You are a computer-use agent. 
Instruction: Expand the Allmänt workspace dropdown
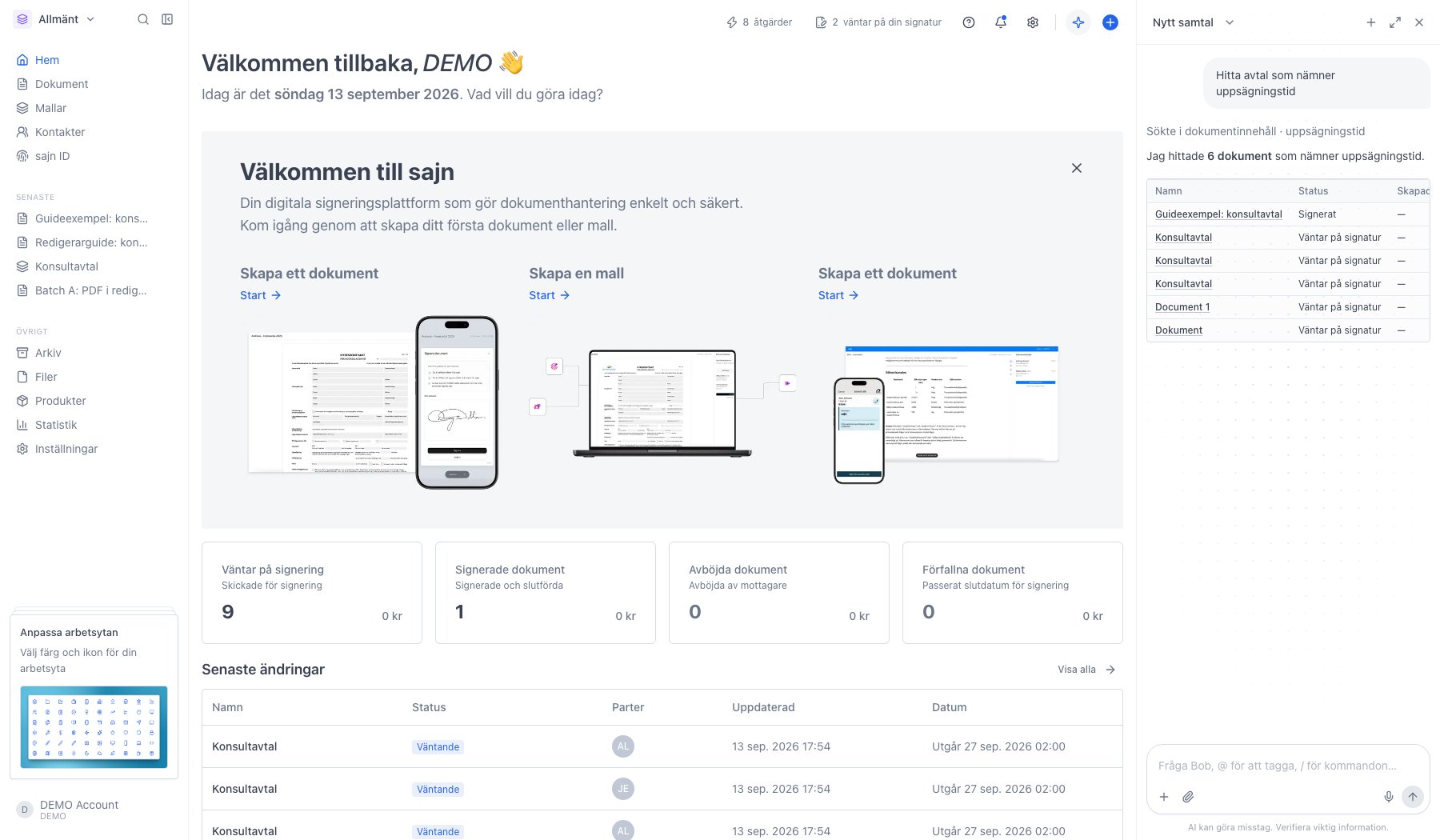coord(54,19)
